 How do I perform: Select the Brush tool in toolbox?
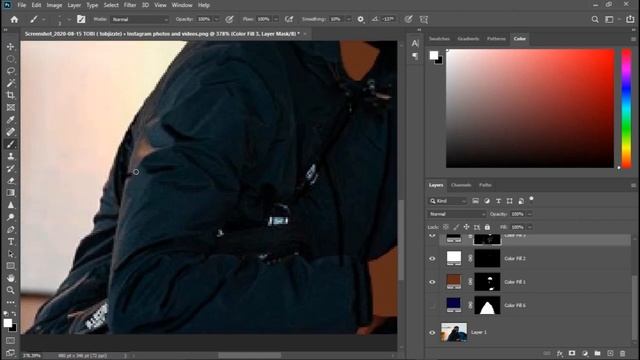pos(11,144)
